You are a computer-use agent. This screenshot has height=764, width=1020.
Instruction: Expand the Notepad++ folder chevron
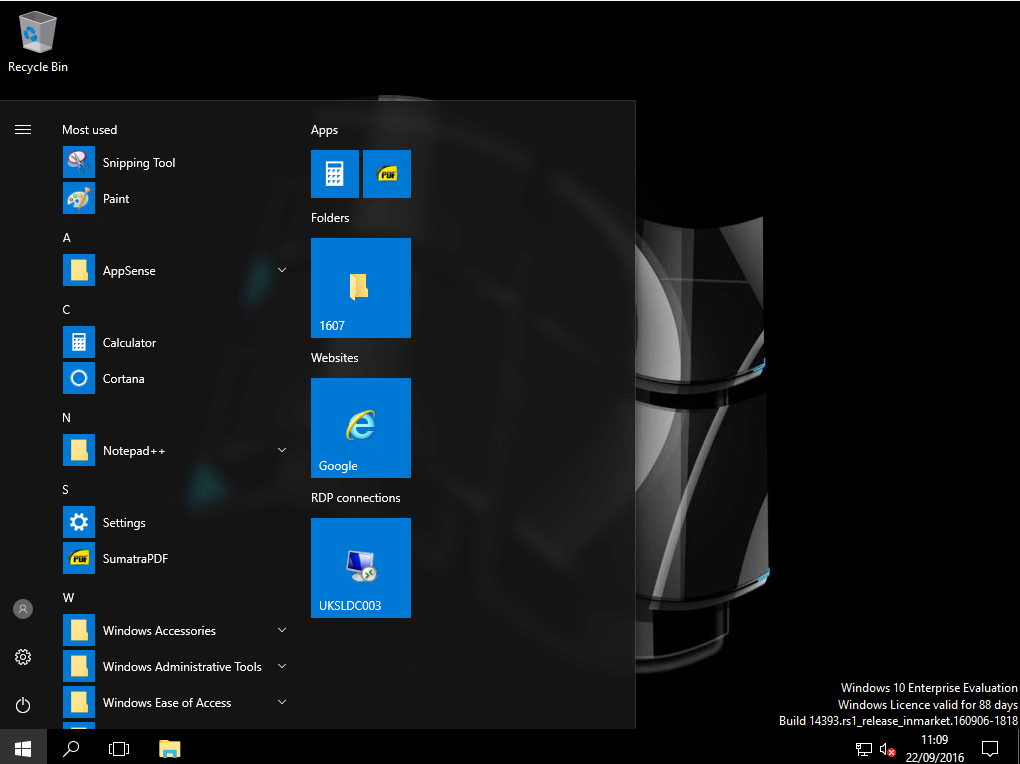point(282,450)
